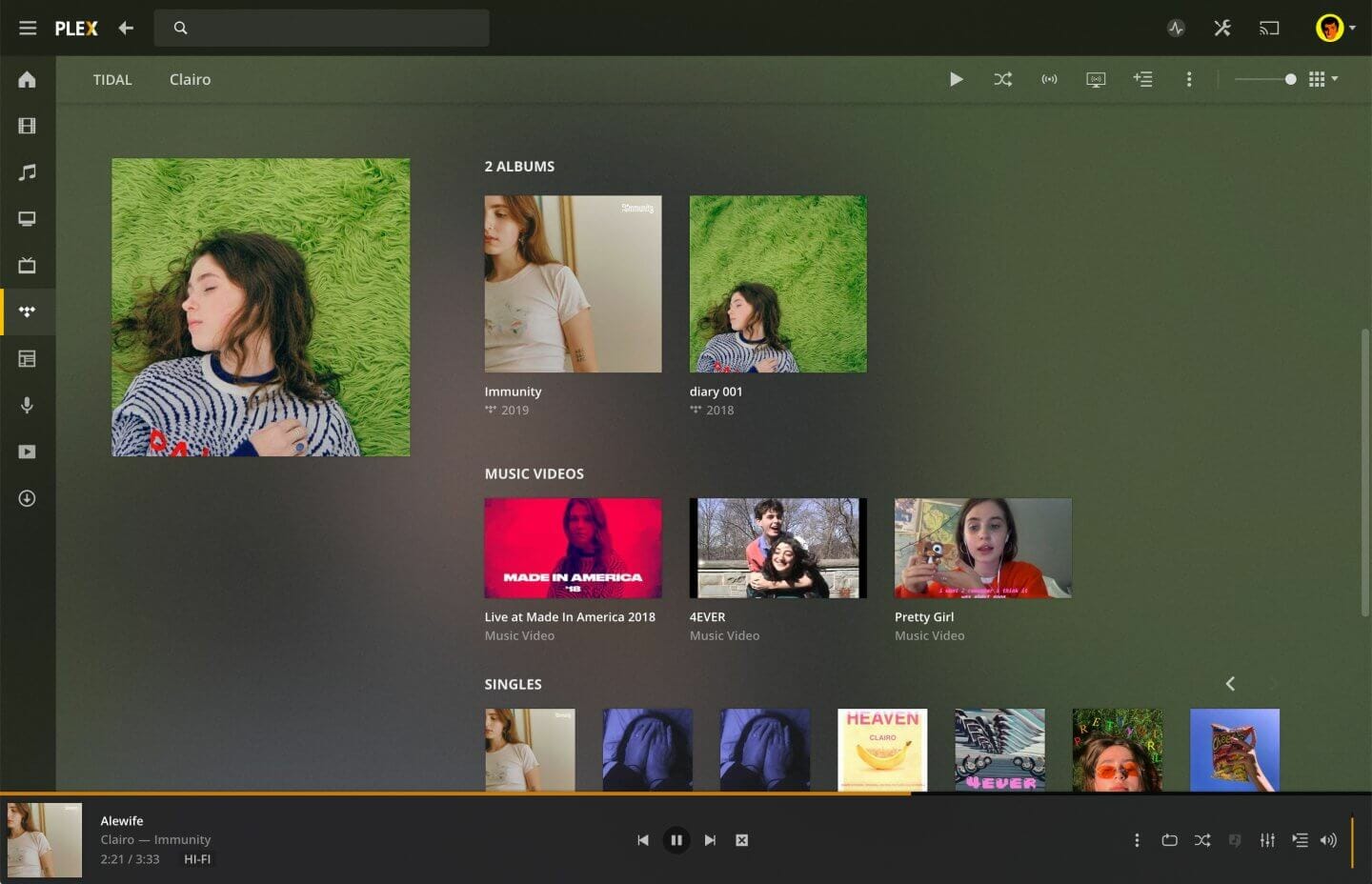Screen dimensions: 1372x884
Task: Open more options for Clairo
Action: point(1189,79)
